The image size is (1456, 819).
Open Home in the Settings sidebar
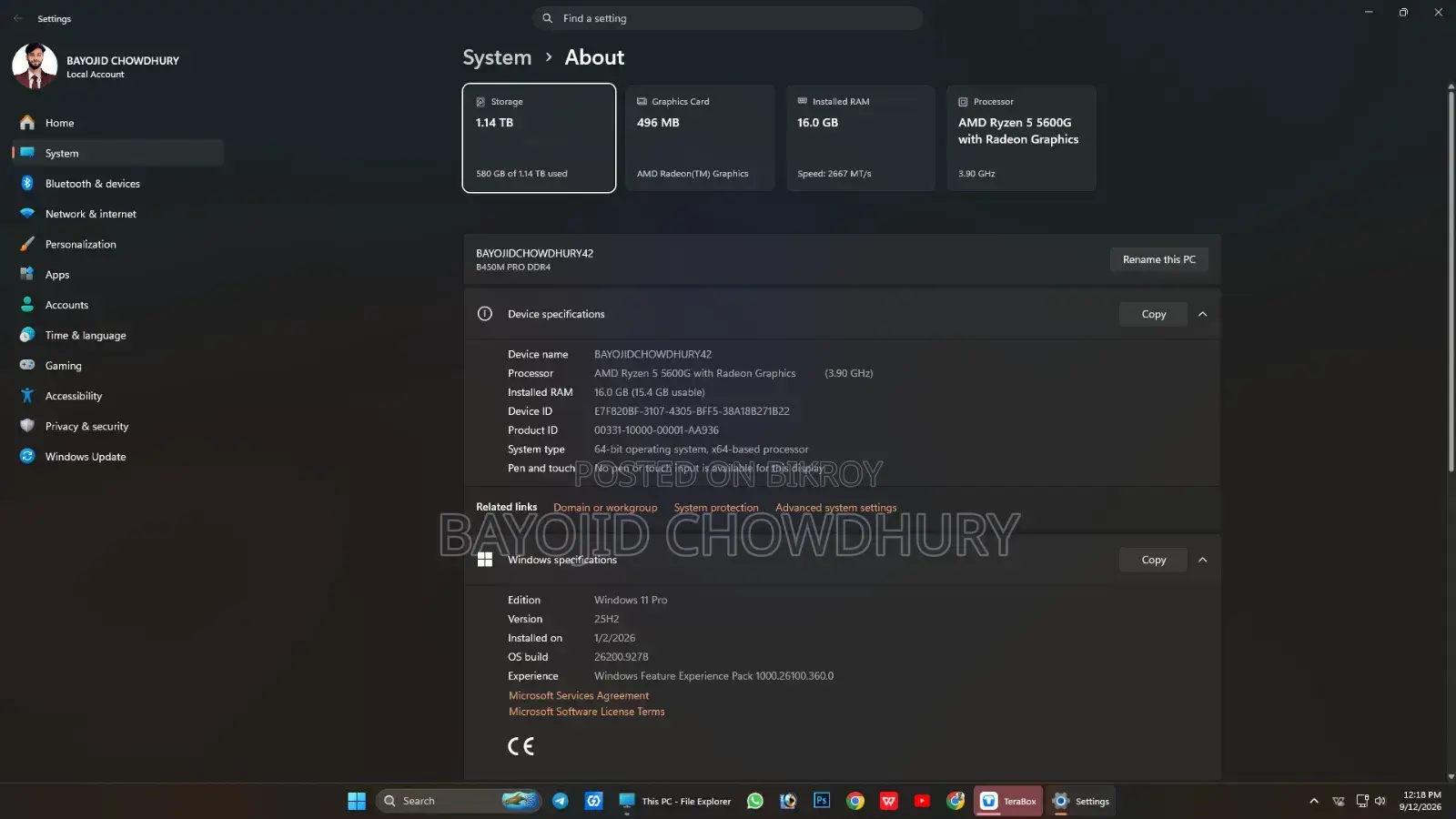tap(116, 123)
